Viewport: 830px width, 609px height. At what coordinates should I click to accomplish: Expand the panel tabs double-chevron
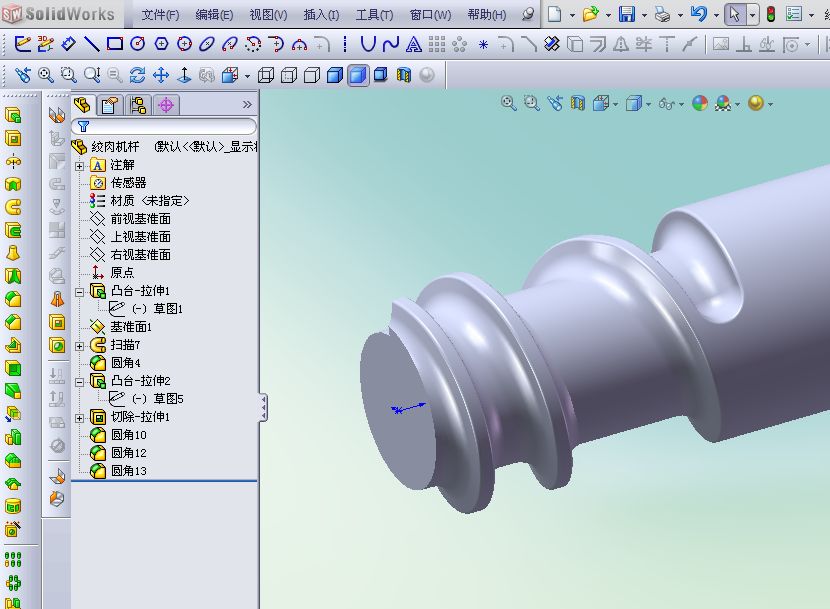pos(247,104)
